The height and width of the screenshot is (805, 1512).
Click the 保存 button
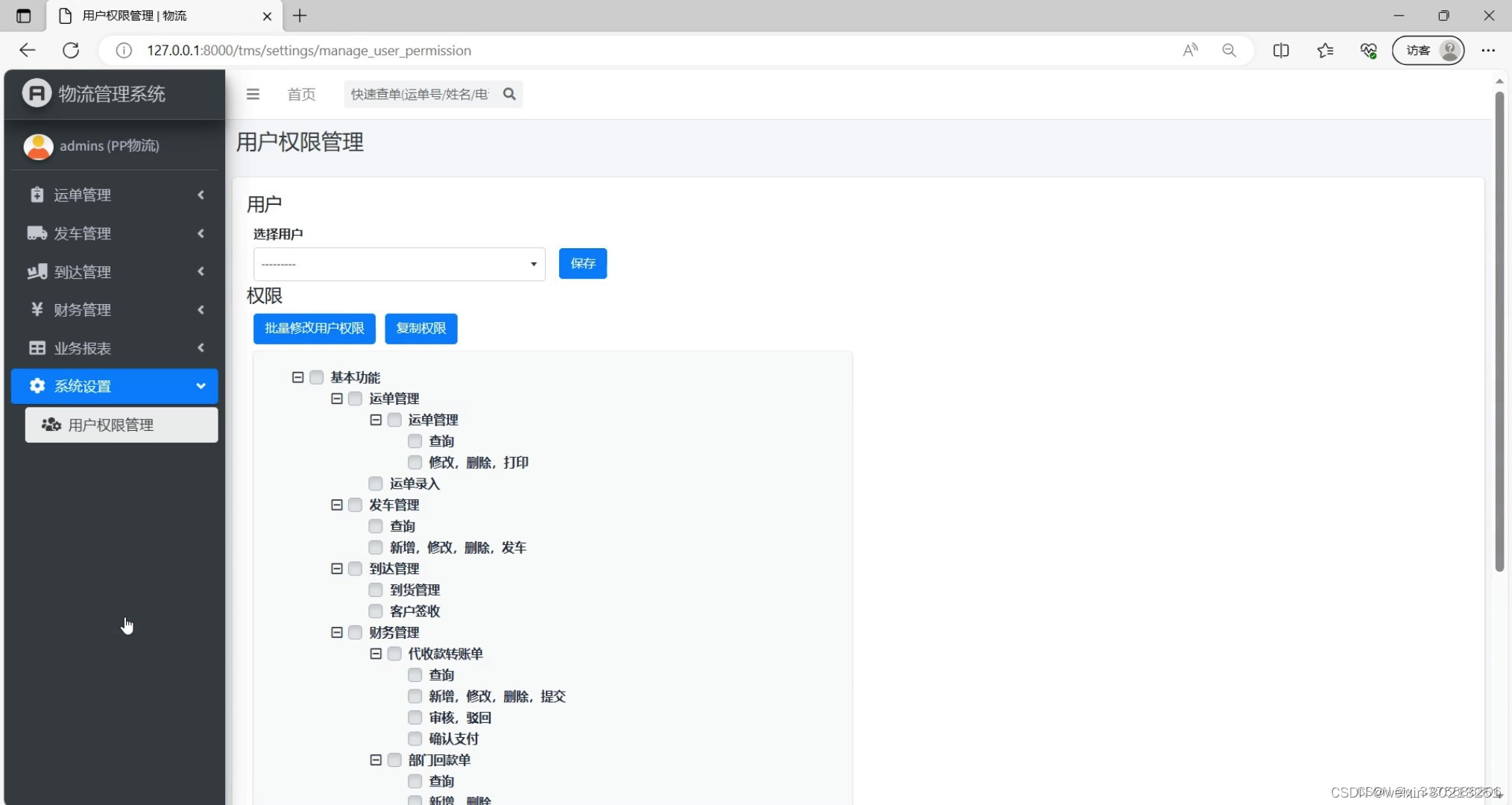tap(583, 263)
